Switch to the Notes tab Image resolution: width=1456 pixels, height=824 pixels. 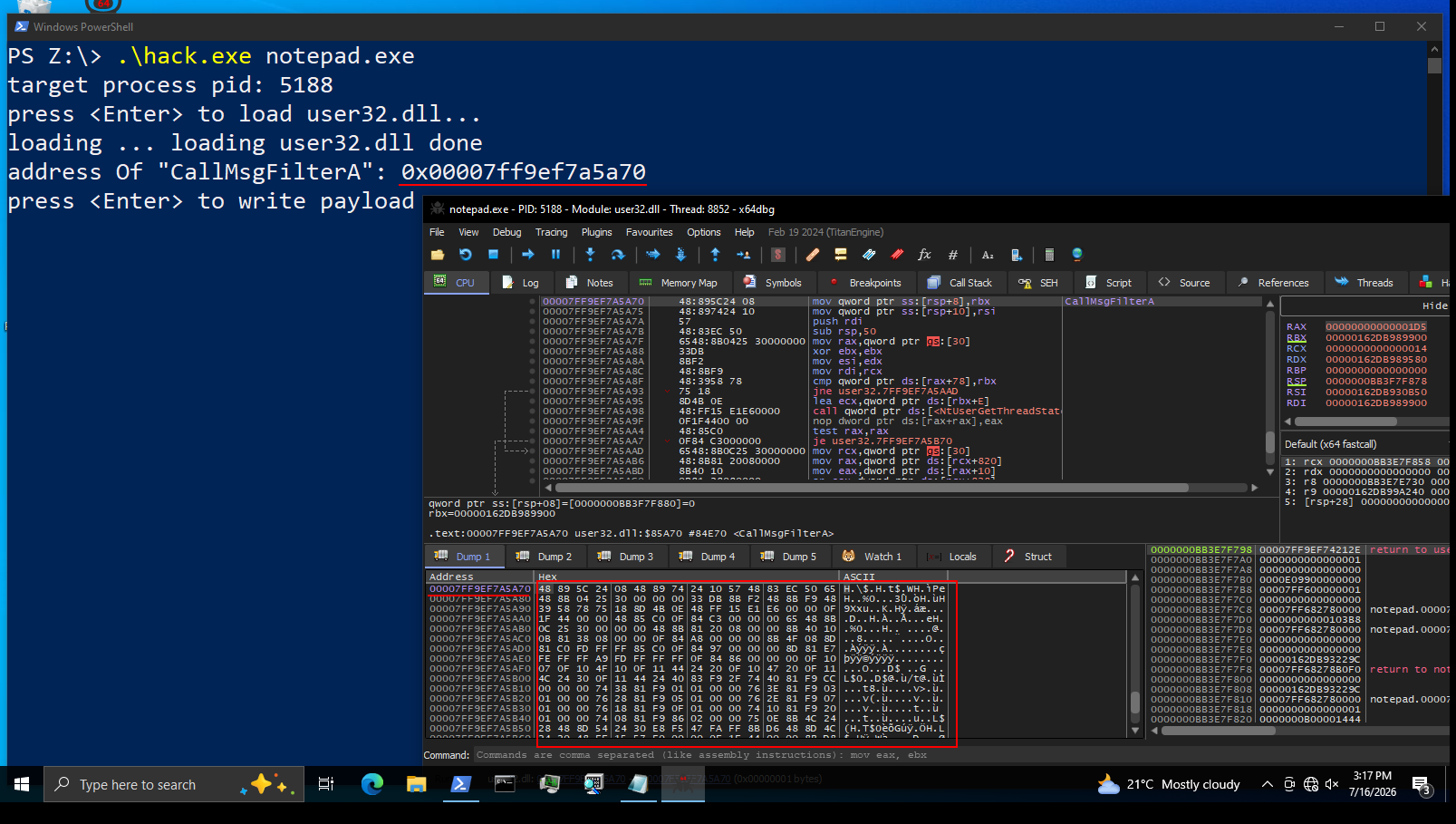point(590,283)
